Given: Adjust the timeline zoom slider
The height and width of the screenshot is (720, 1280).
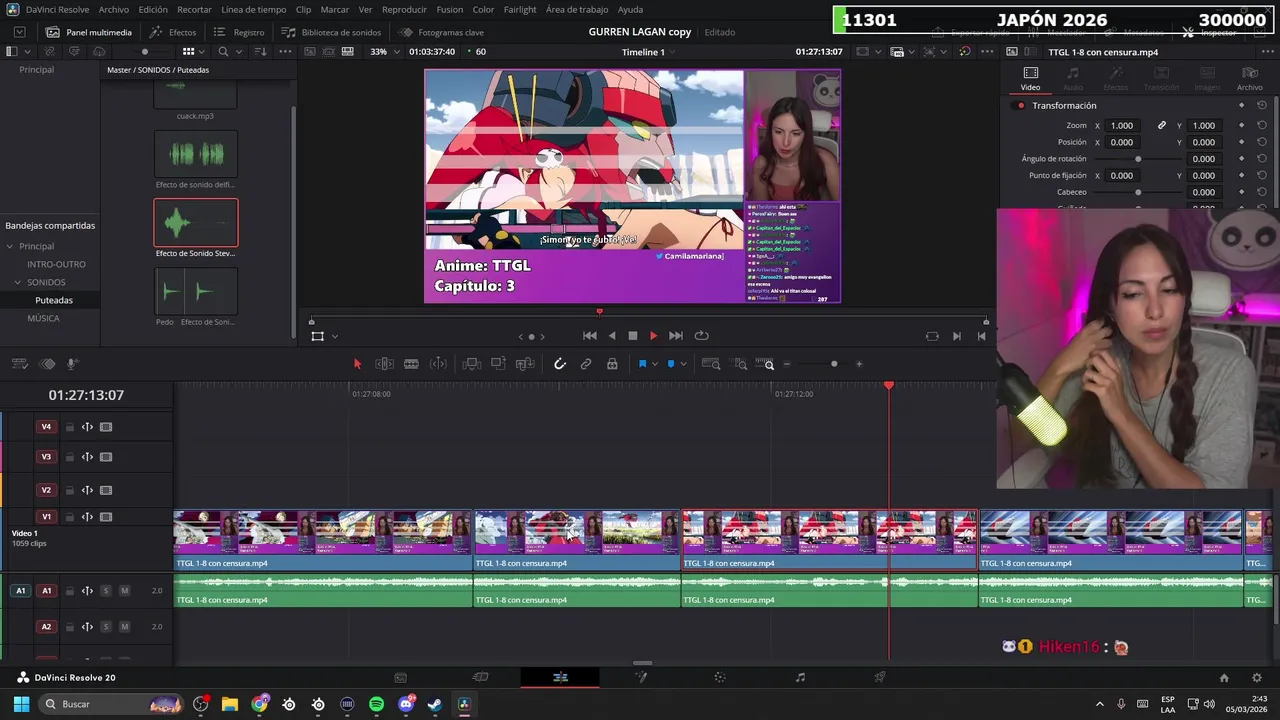Looking at the screenshot, I should click(x=823, y=364).
